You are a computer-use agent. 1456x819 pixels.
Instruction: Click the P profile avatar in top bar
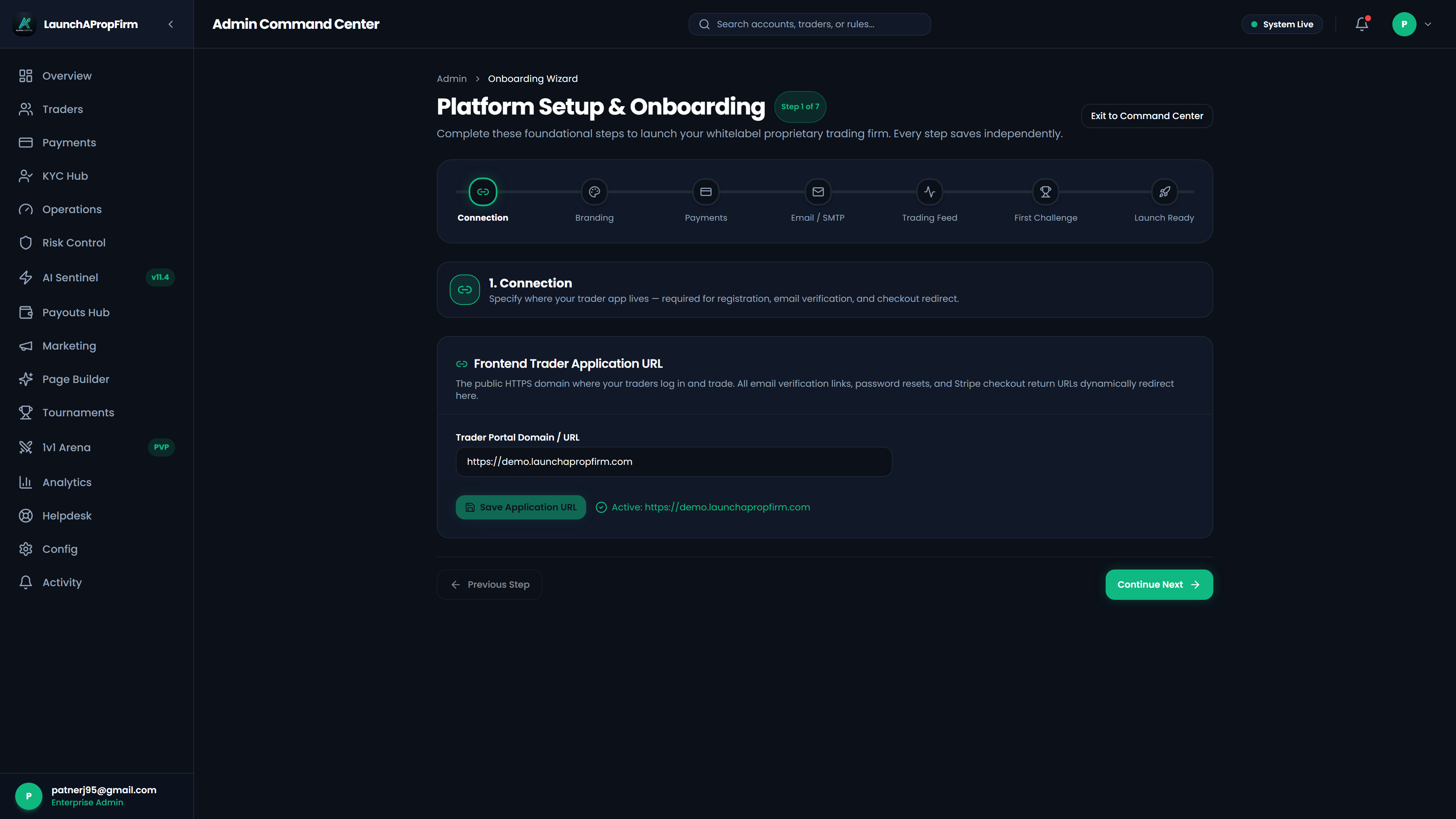click(x=1404, y=24)
